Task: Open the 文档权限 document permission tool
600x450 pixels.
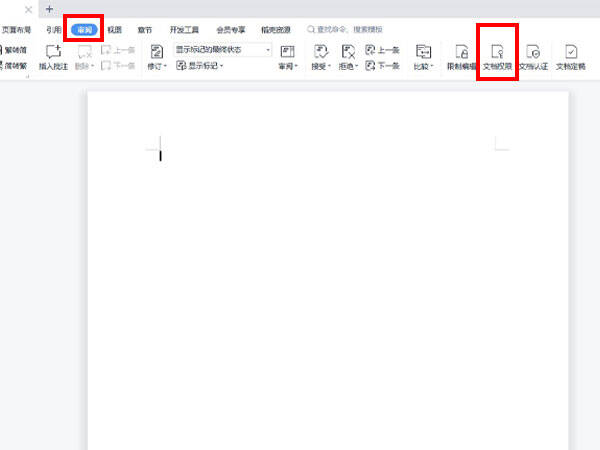Action: click(497, 57)
